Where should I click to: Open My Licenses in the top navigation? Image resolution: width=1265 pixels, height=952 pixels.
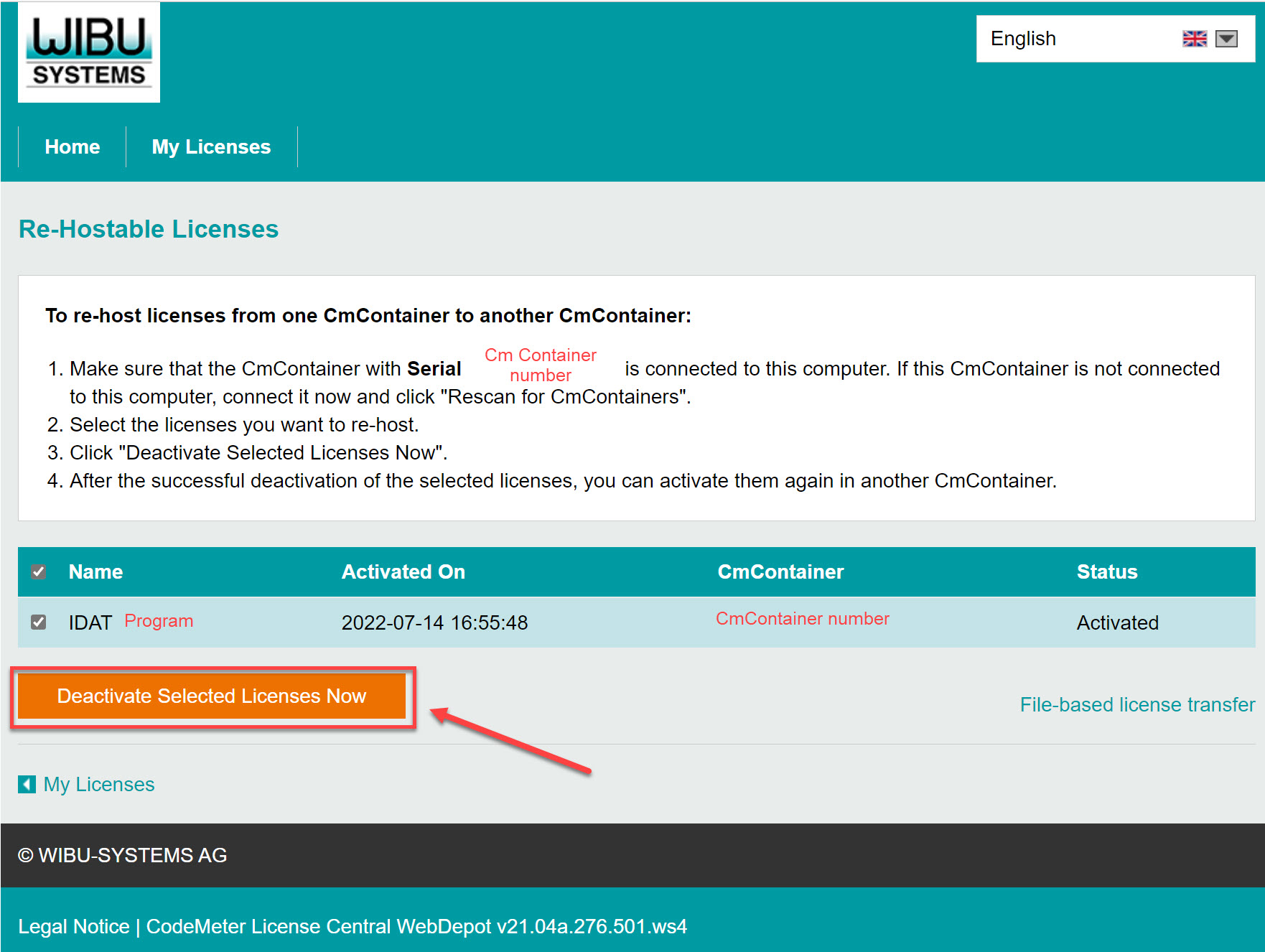(x=211, y=146)
